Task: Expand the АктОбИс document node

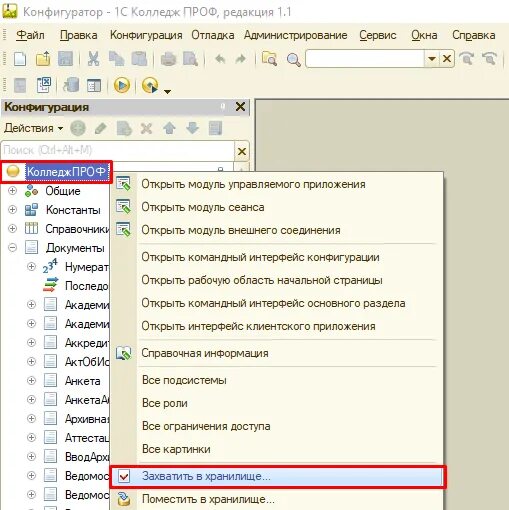Action: coord(31,361)
